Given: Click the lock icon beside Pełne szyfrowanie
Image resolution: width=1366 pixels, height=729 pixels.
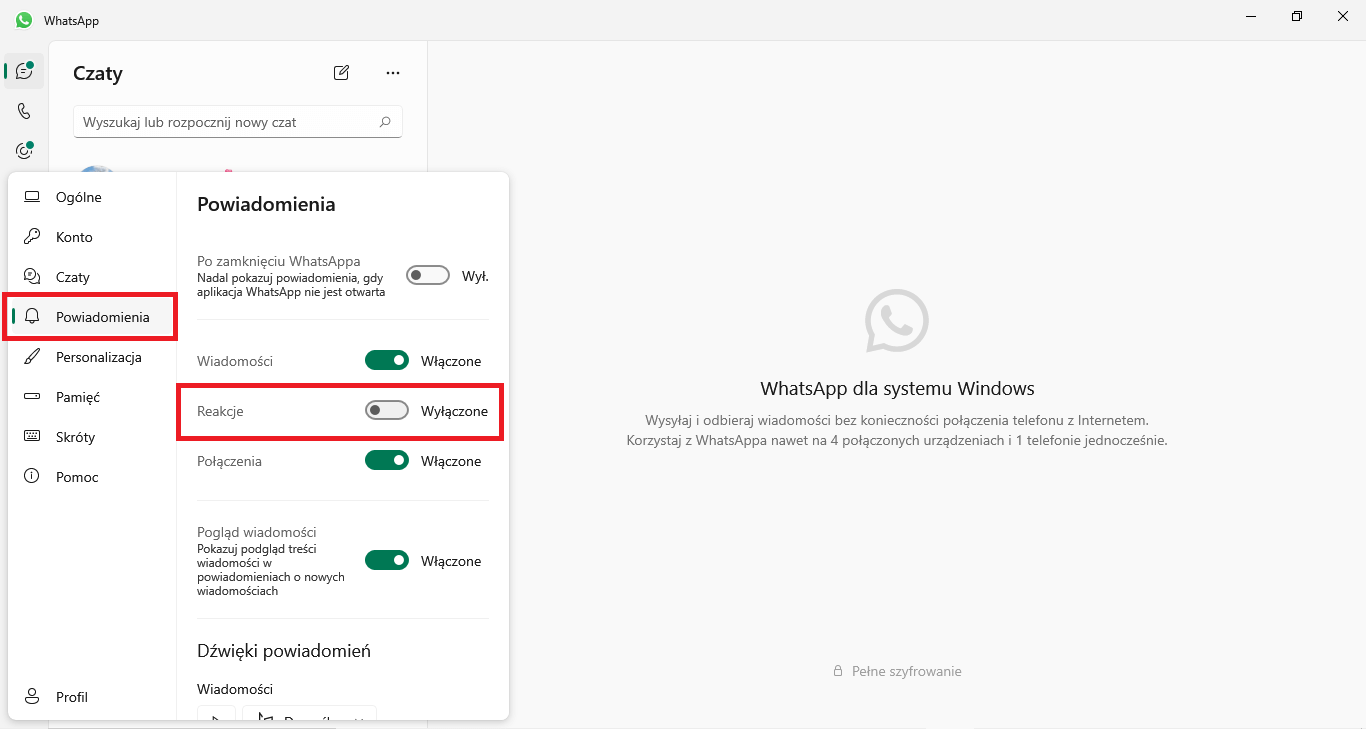Looking at the screenshot, I should click(838, 671).
